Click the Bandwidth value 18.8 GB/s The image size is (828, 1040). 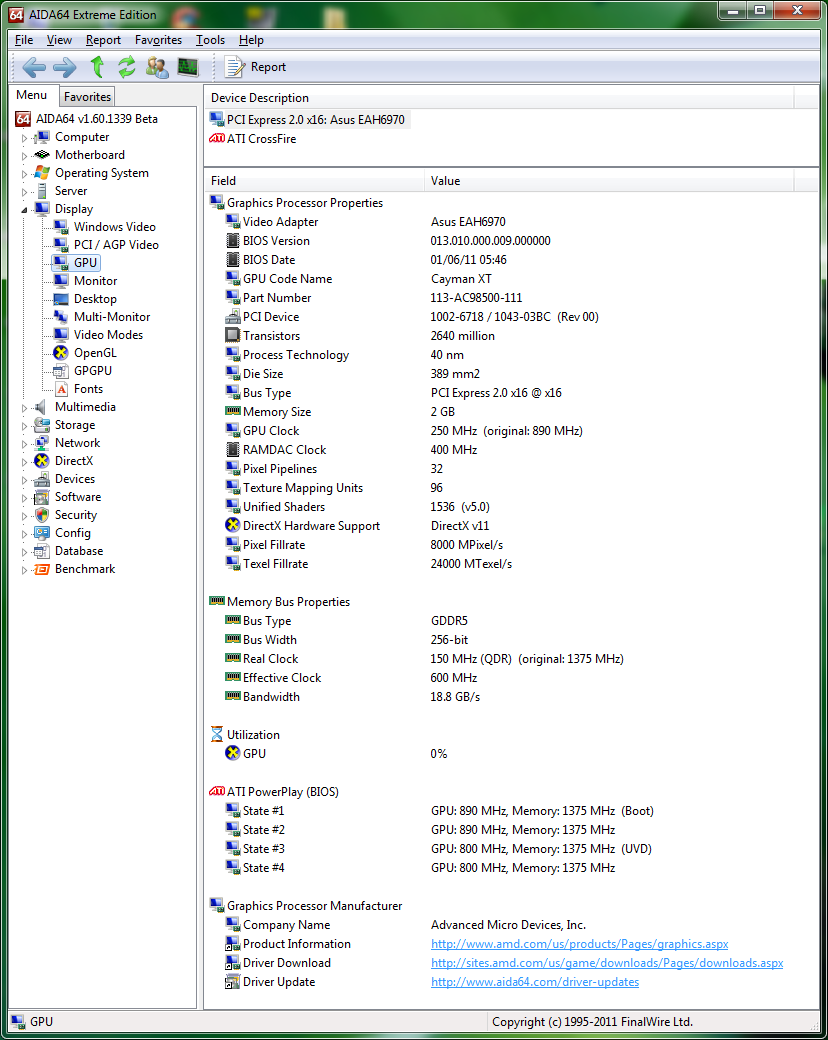point(455,696)
